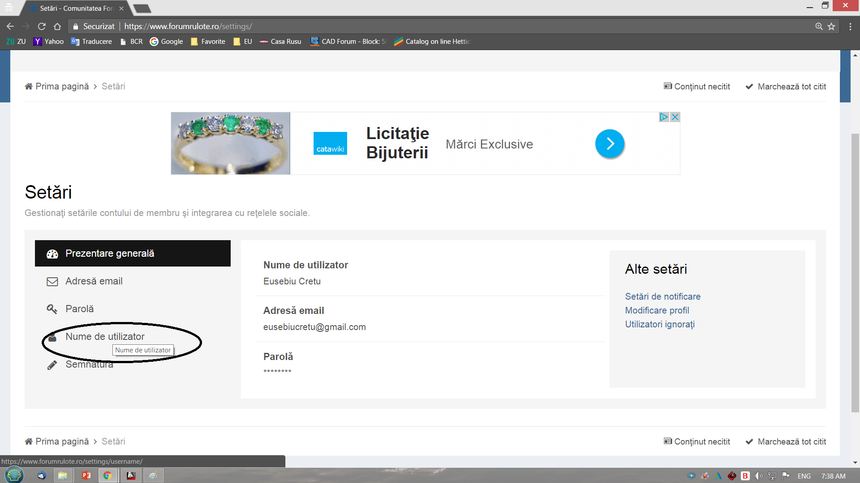Select Adresă email in settings sidebar
This screenshot has width=860, height=483.
[x=93, y=281]
